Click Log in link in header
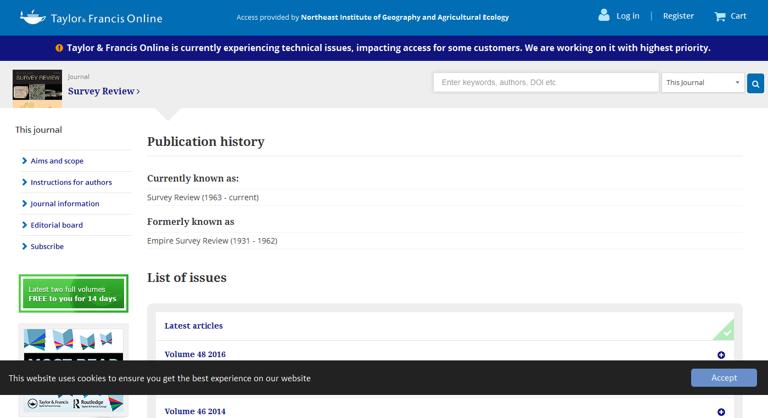This screenshot has width=768, height=418. coord(628,16)
